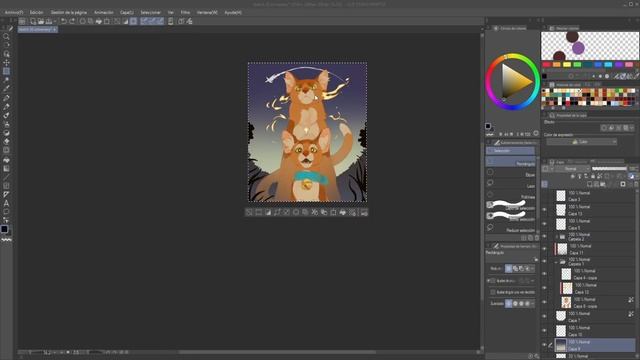Open Filtro menu
The height and width of the screenshot is (360, 640).
(185, 13)
